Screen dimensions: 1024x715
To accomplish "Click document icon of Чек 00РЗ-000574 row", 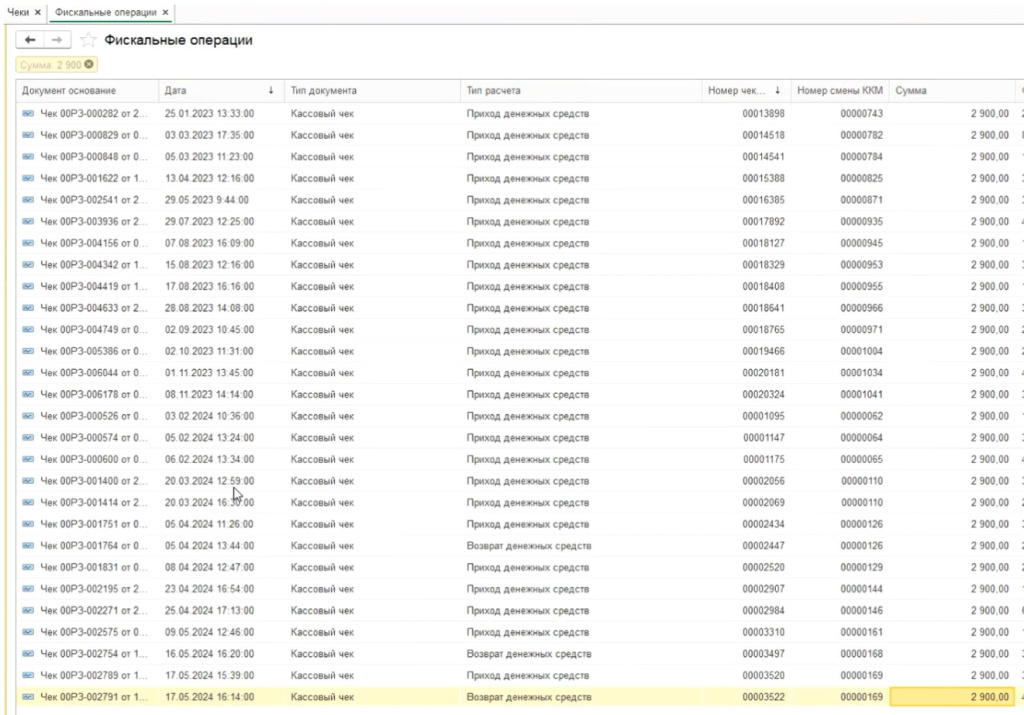I will point(28,437).
